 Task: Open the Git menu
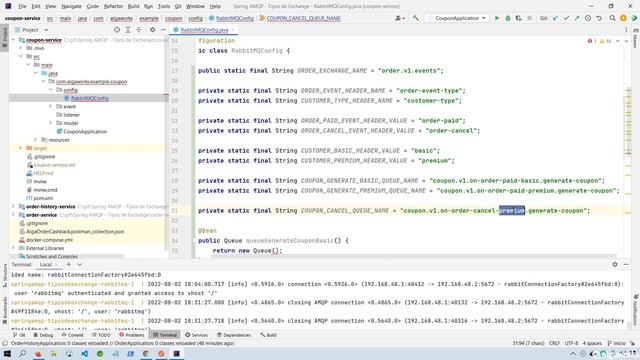(178, 6)
